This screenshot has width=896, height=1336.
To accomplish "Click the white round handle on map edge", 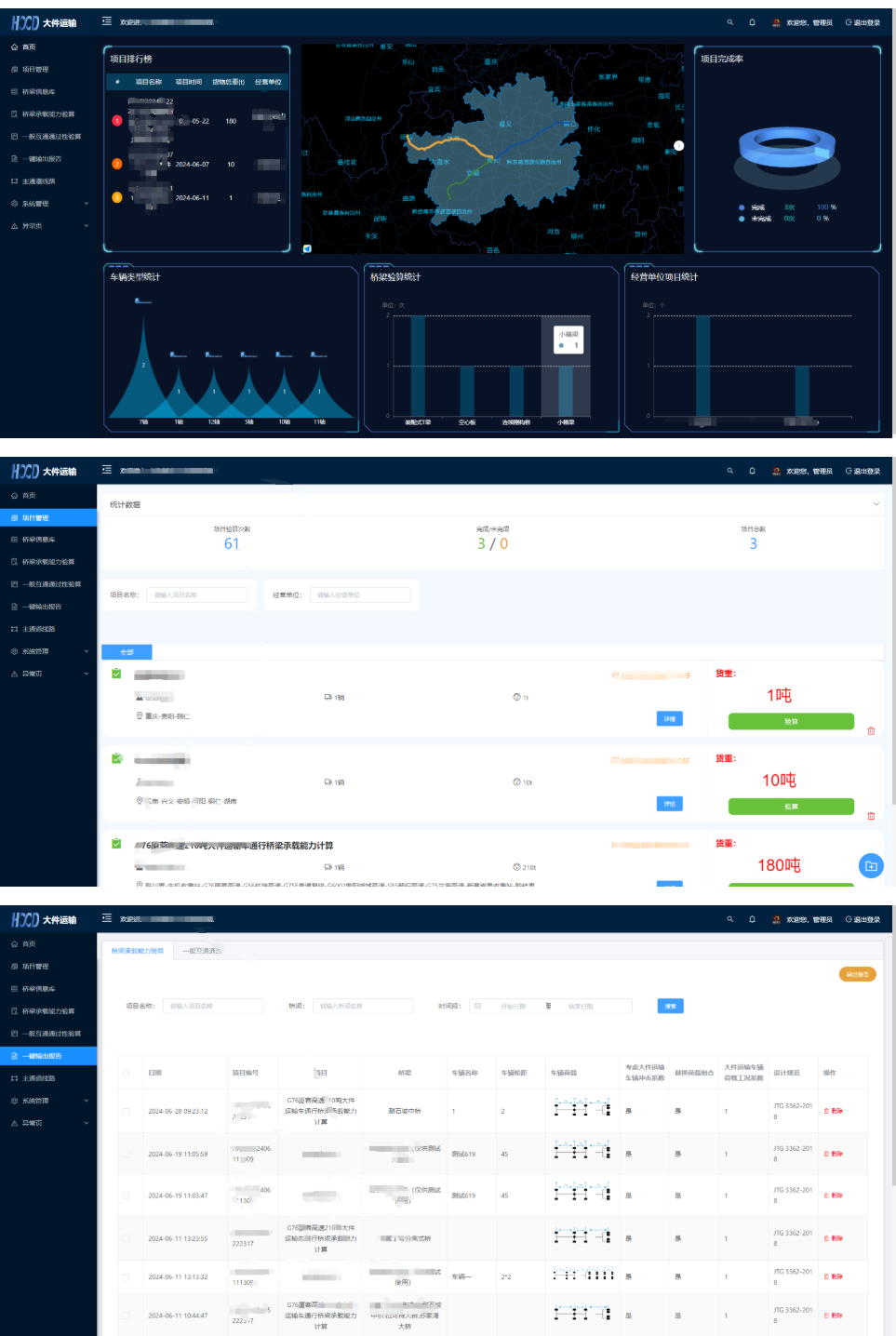I will [x=679, y=145].
